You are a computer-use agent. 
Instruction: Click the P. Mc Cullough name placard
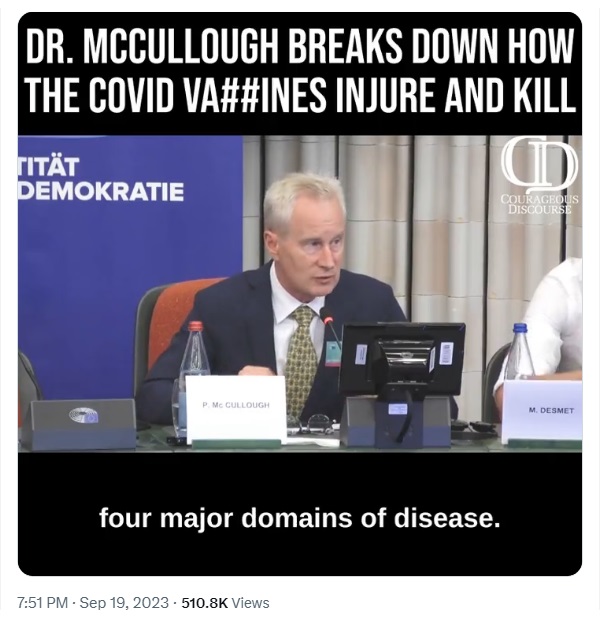(236, 409)
